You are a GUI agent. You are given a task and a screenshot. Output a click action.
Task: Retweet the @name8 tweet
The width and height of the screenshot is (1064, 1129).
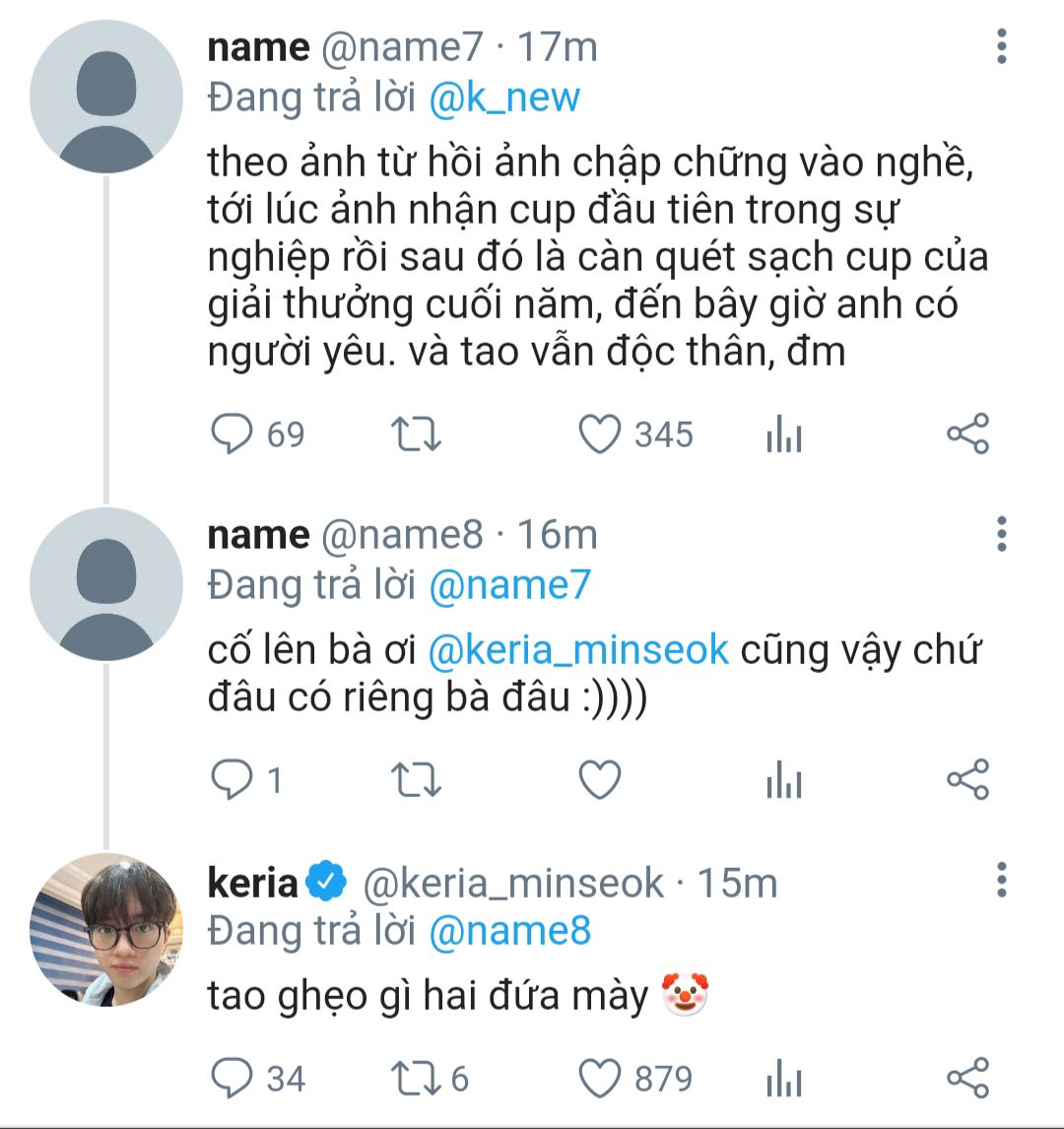[x=417, y=780]
